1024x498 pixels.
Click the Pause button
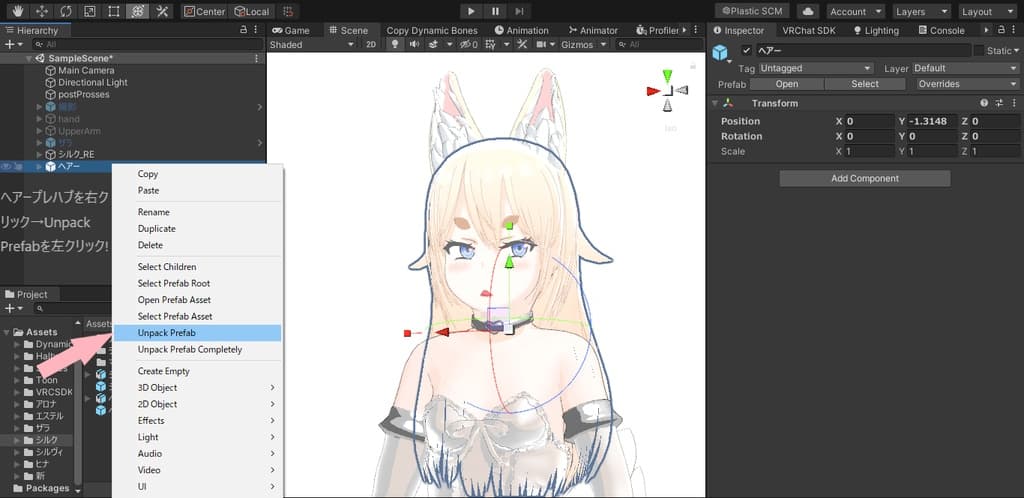click(x=495, y=11)
